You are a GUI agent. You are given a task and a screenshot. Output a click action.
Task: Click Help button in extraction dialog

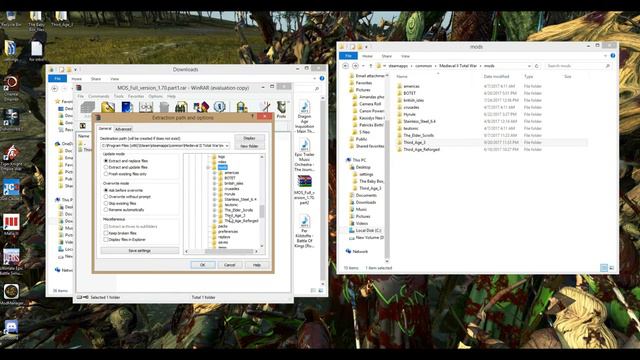(x=256, y=265)
